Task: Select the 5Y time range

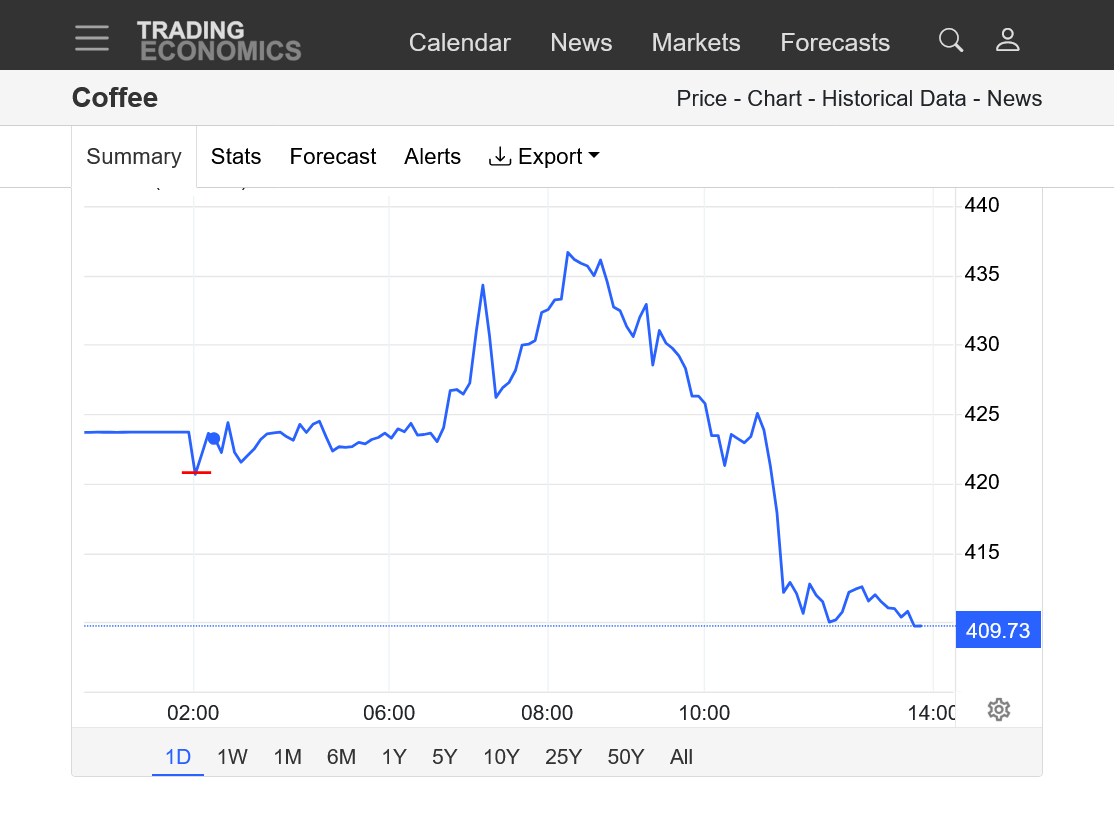Action: pyautogui.click(x=444, y=757)
